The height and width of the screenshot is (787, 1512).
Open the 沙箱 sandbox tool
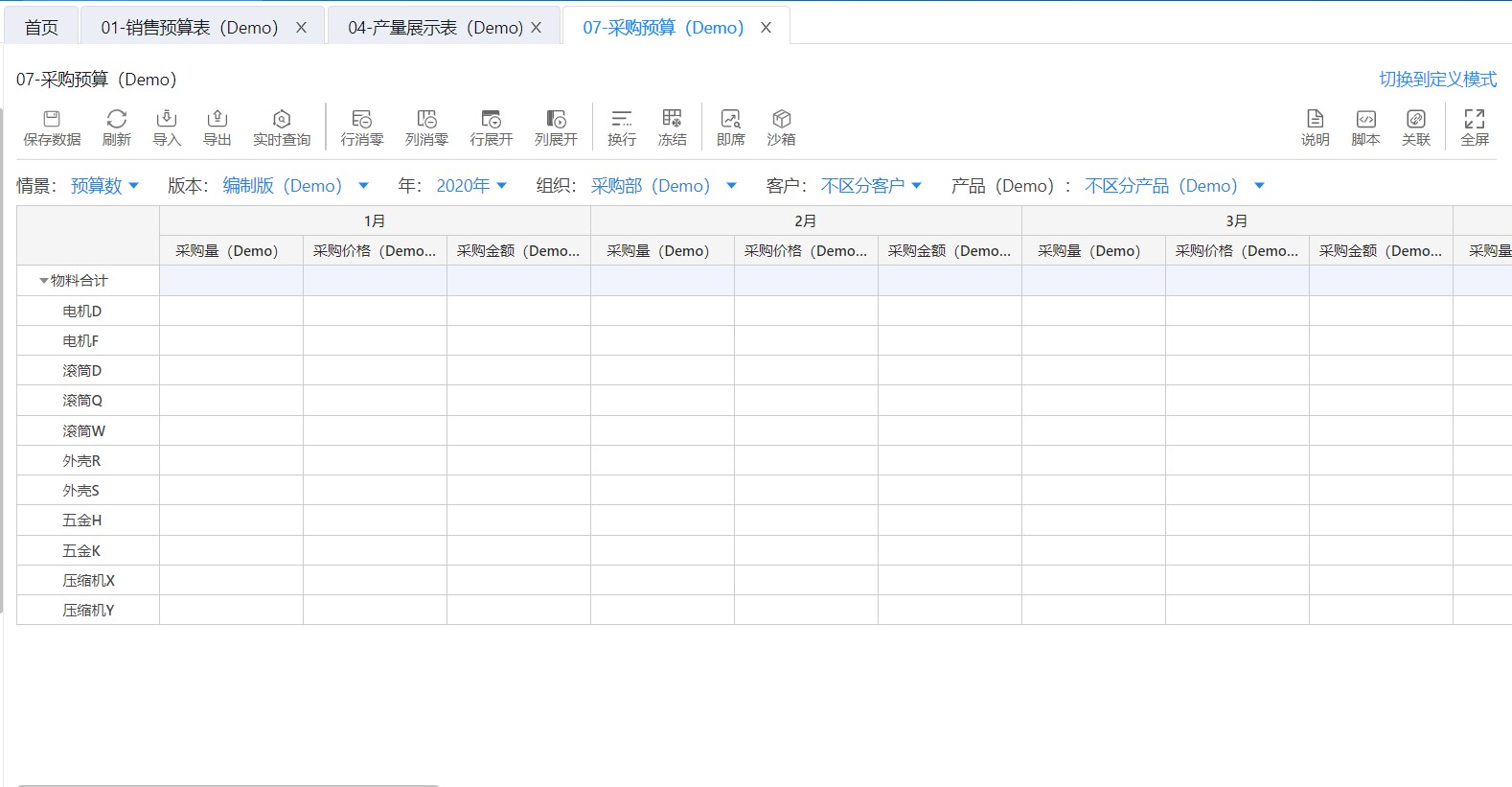781,119
